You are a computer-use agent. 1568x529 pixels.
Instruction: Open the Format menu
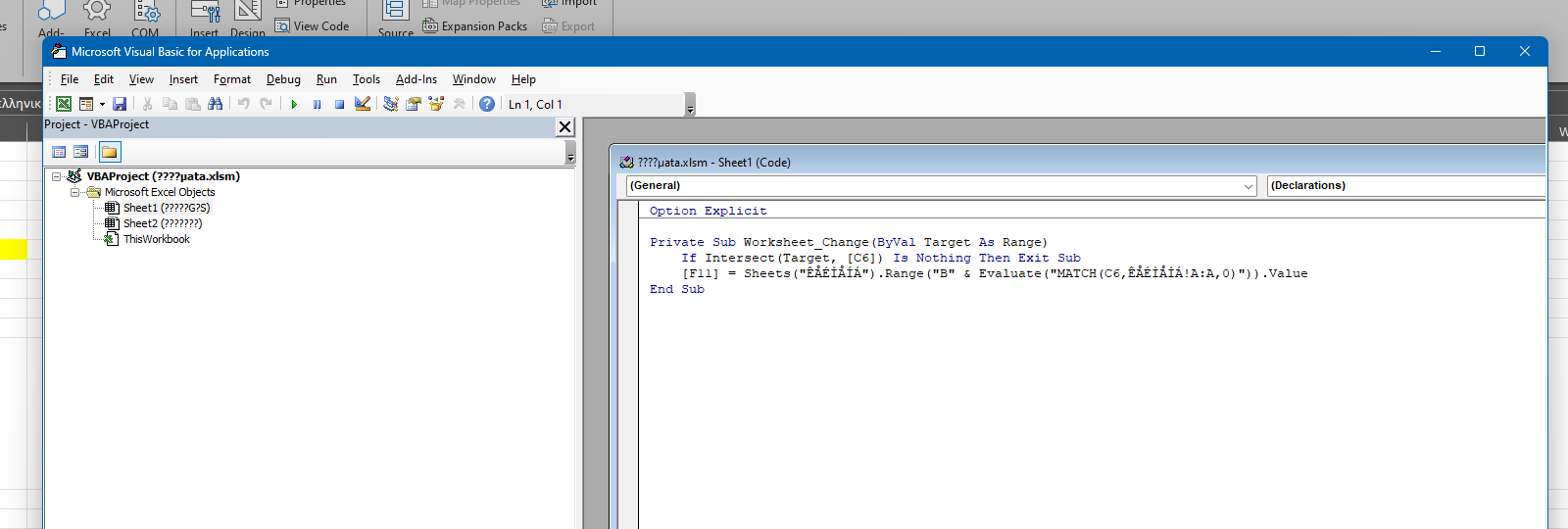tap(232, 79)
